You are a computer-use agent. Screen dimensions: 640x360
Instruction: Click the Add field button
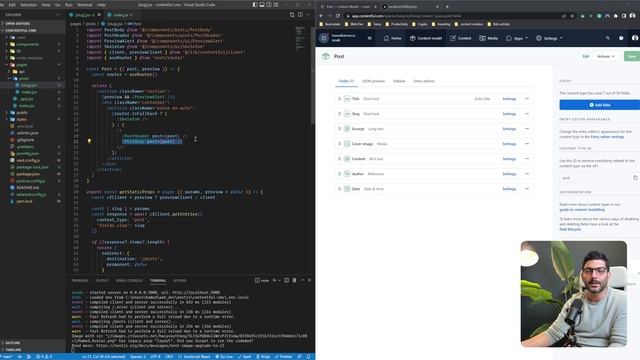(600, 105)
